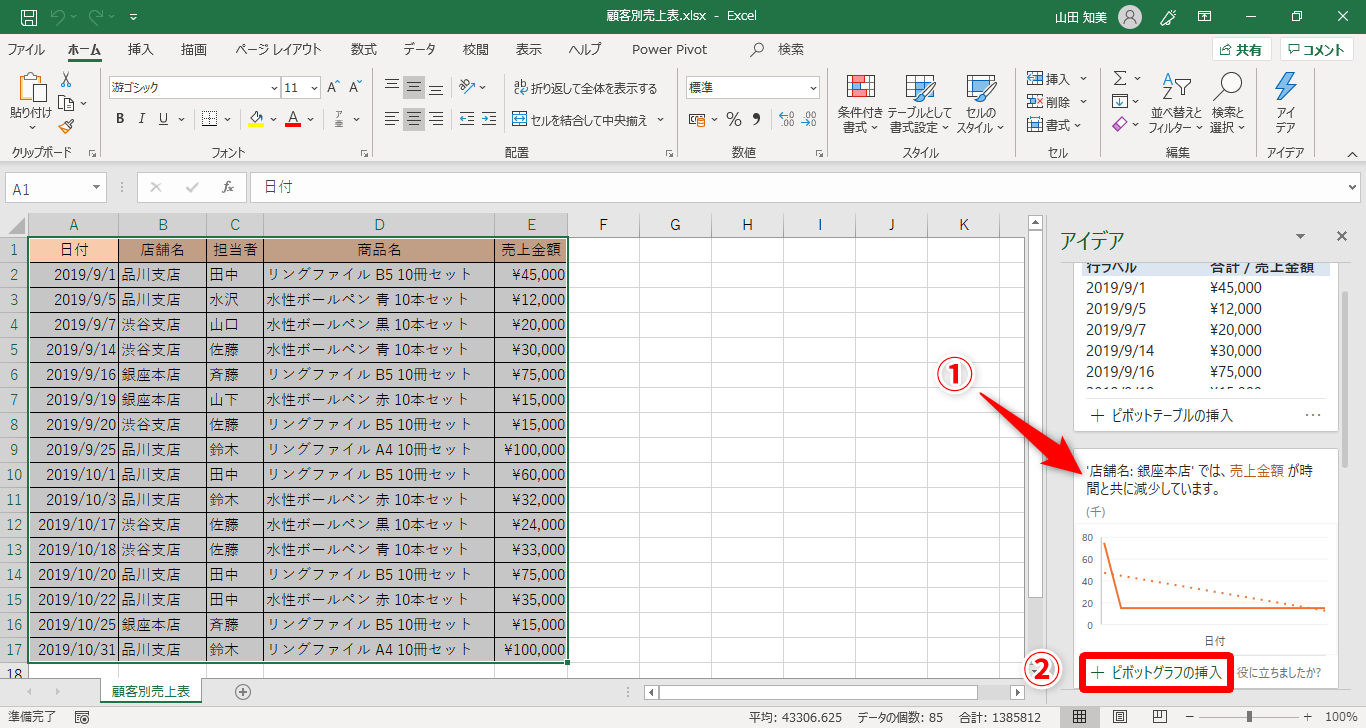Switch to the 数式 tab

point(364,50)
